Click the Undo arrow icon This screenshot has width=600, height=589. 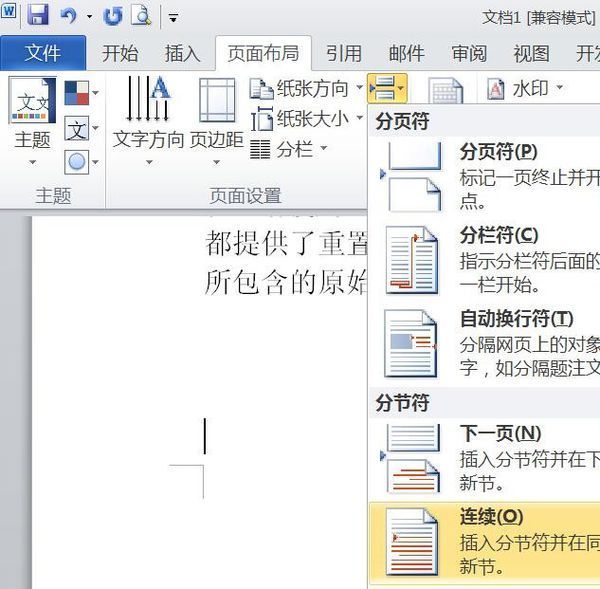[x=68, y=15]
